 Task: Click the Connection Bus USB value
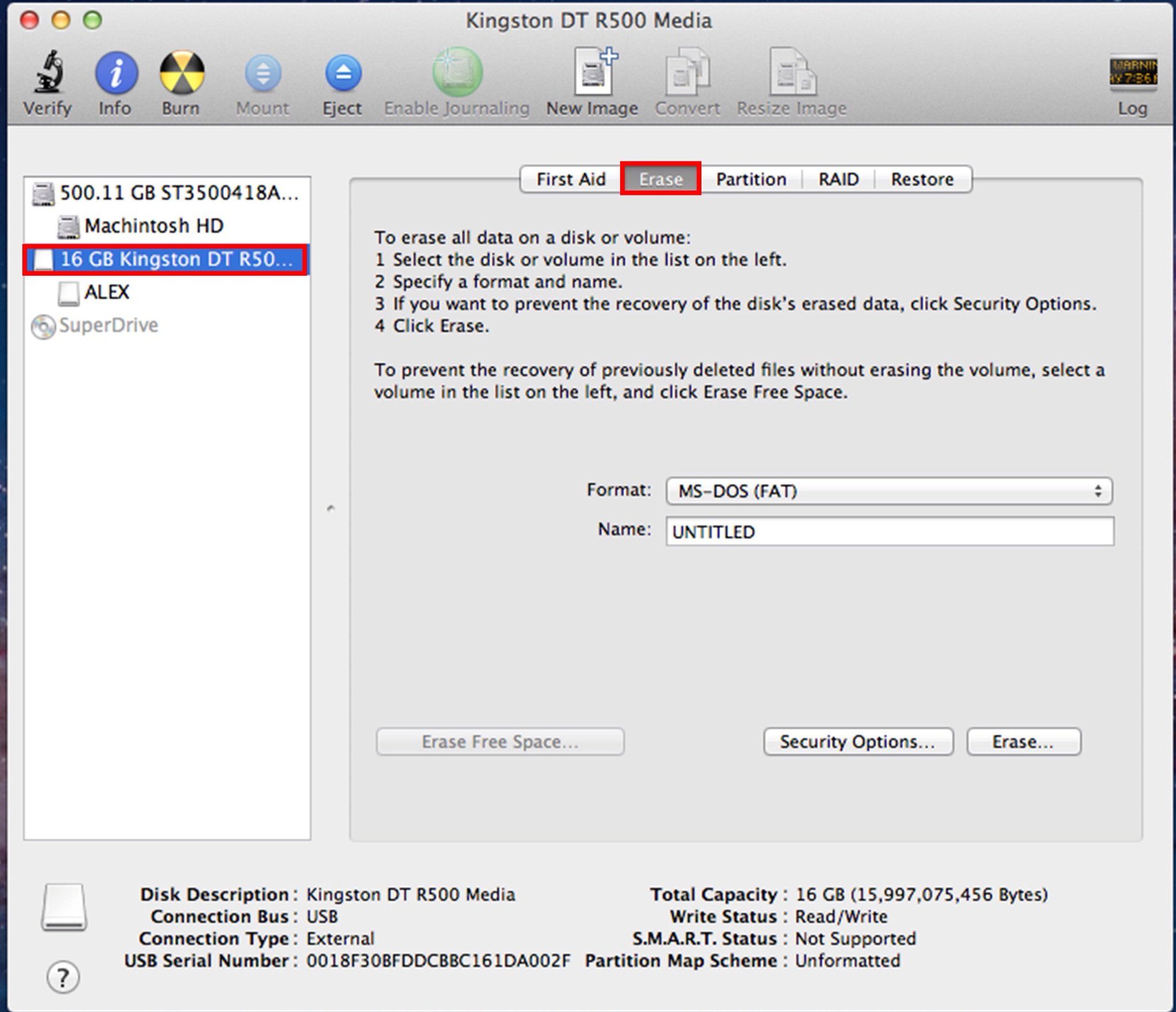click(x=322, y=916)
